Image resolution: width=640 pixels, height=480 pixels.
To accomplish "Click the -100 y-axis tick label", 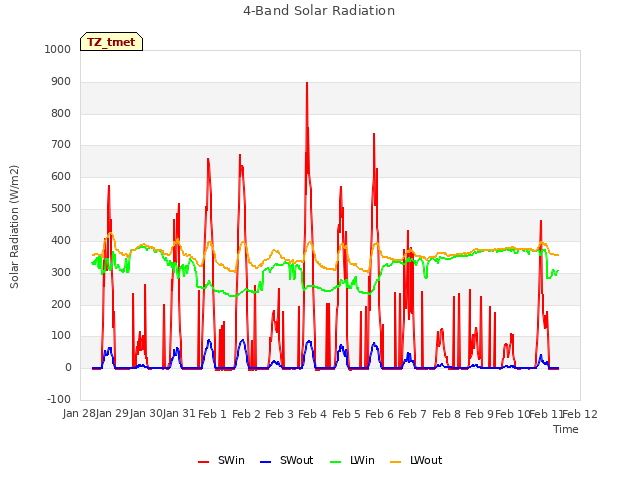I will (x=59, y=399).
